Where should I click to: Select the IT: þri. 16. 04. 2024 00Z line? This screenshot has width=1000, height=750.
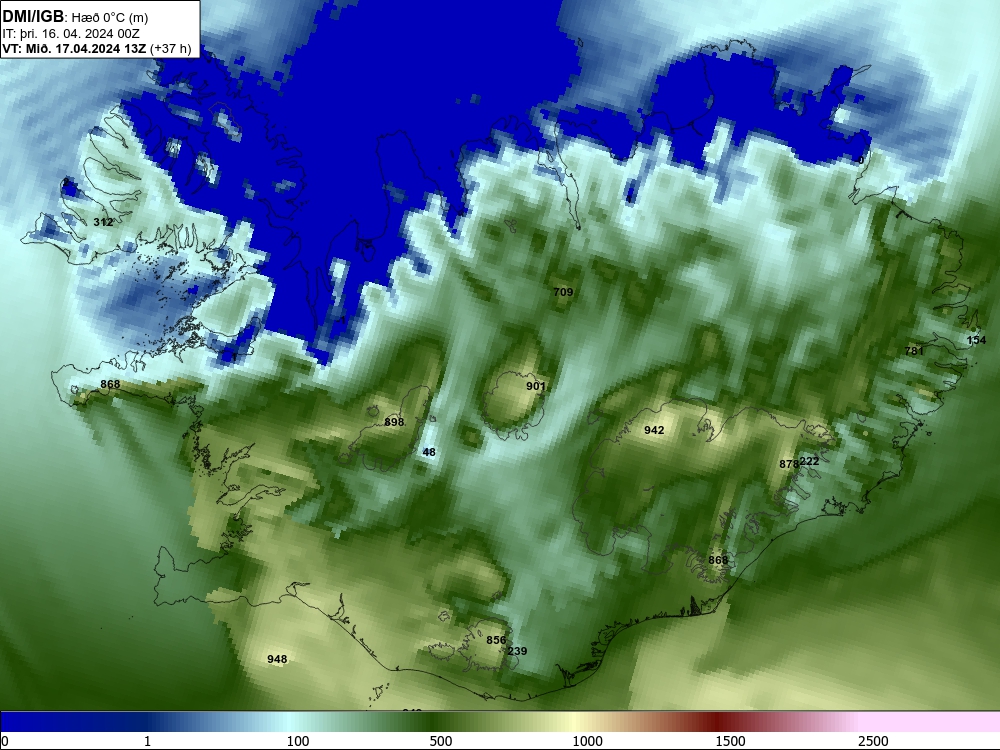click(71, 34)
